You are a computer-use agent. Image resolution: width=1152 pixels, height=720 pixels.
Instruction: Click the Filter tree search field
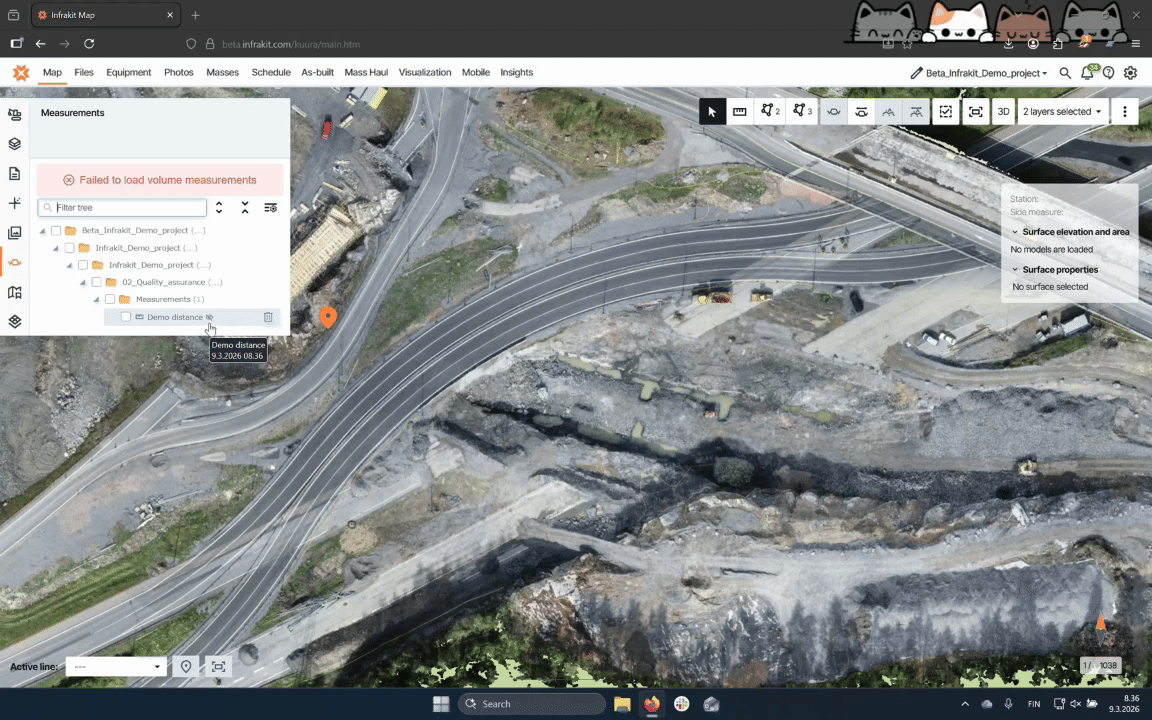tap(128, 208)
